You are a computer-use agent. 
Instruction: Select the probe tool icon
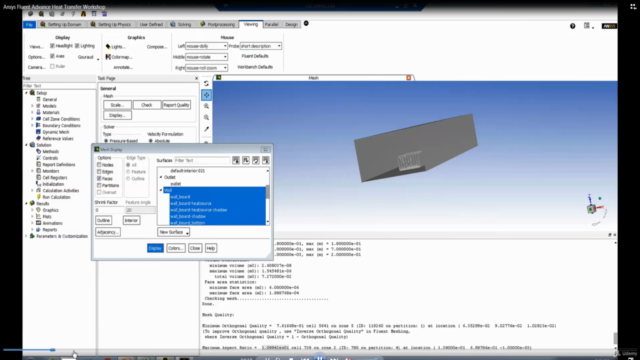click(x=206, y=129)
